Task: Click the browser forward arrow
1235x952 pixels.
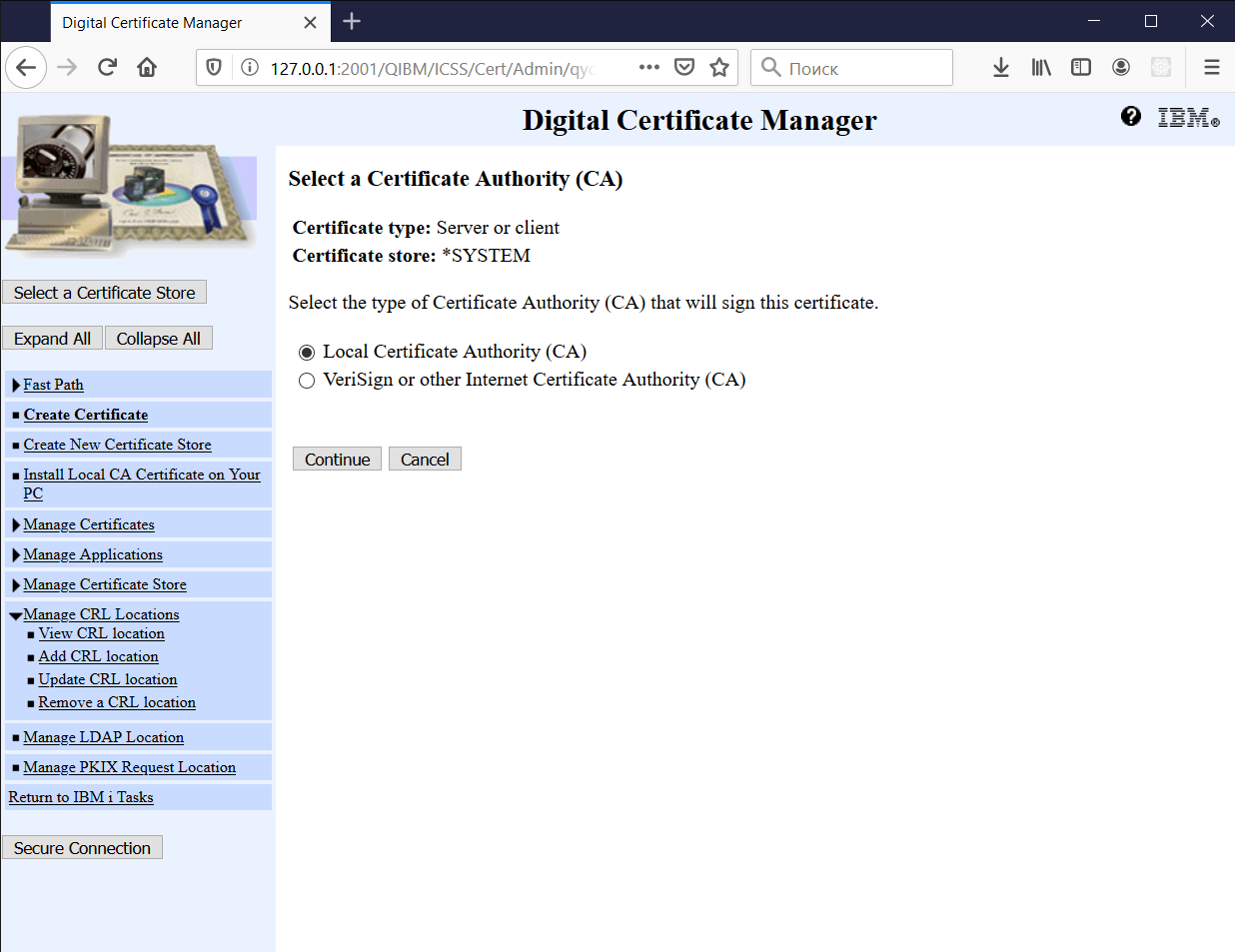Action: pos(67,68)
